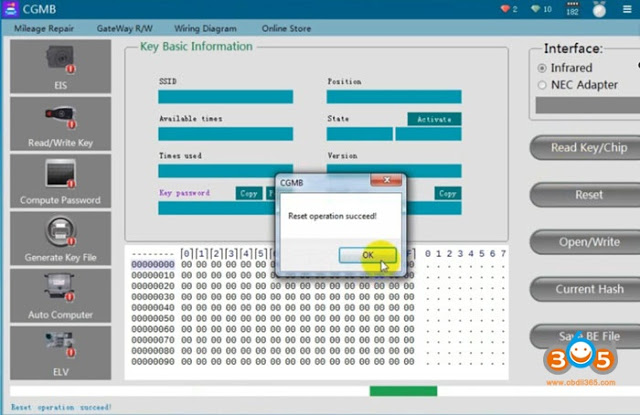Click the Position field

tap(394, 97)
